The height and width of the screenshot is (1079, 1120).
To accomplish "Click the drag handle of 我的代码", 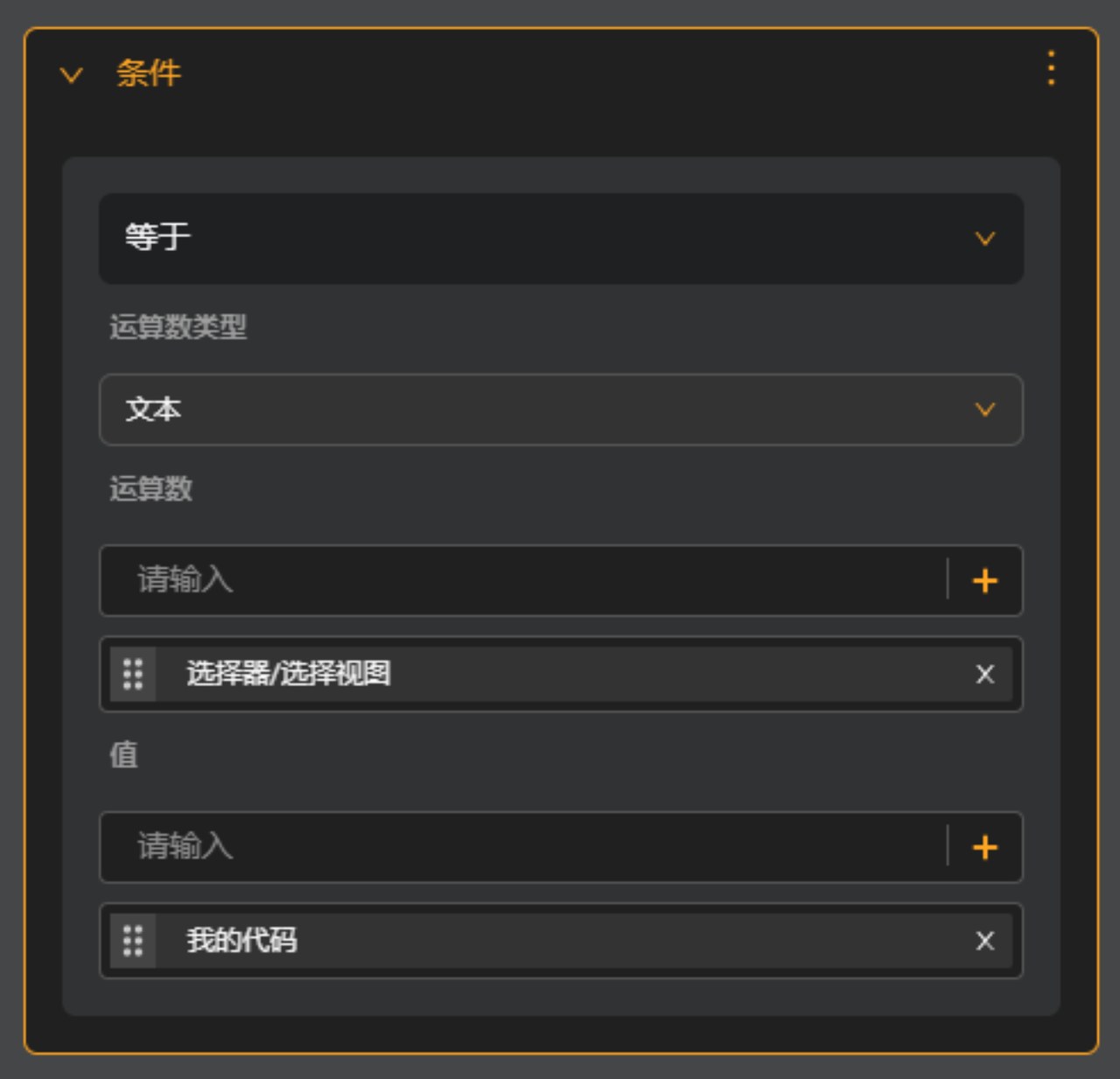I will point(133,941).
